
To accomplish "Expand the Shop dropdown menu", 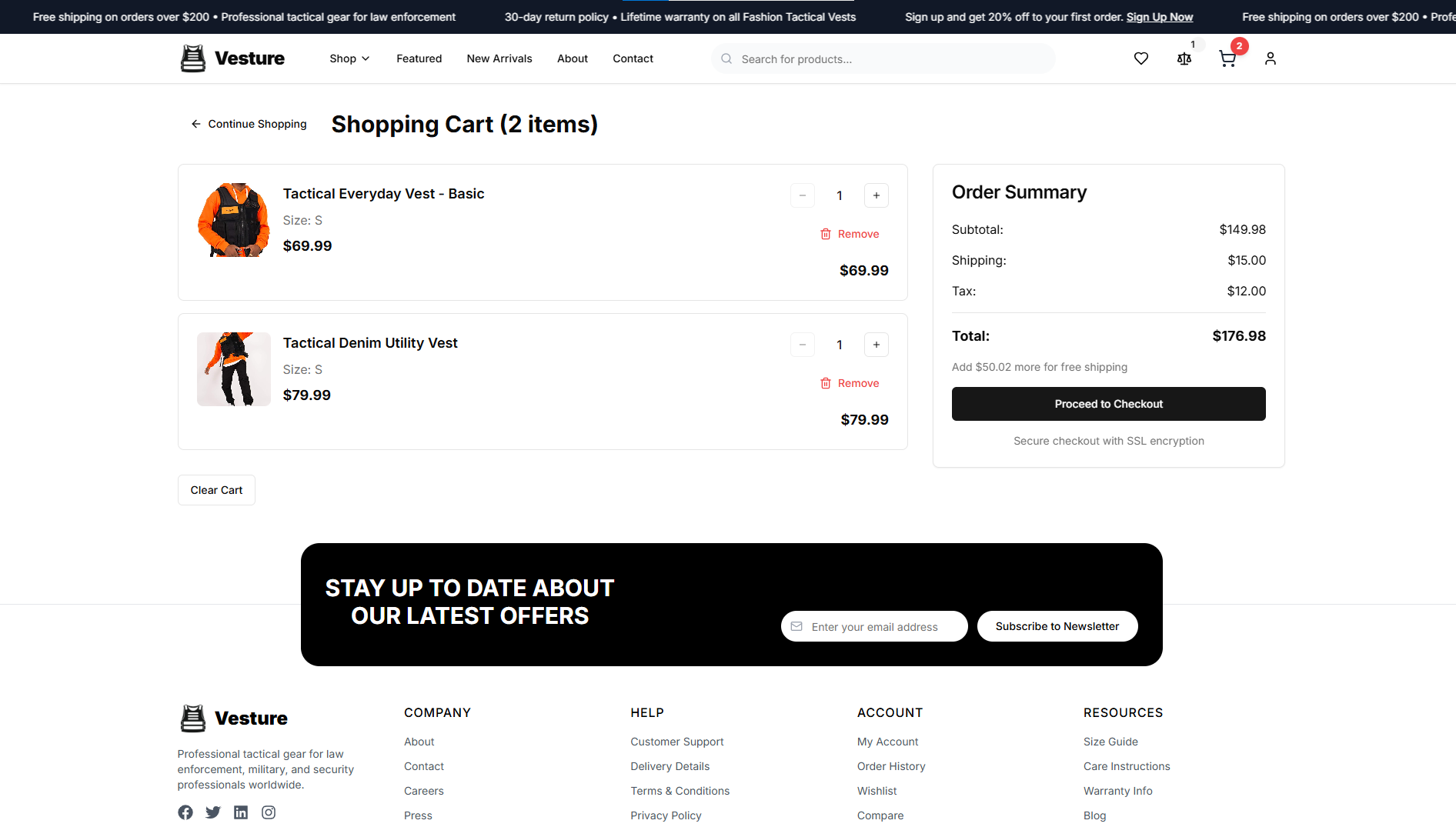I will pyautogui.click(x=349, y=58).
